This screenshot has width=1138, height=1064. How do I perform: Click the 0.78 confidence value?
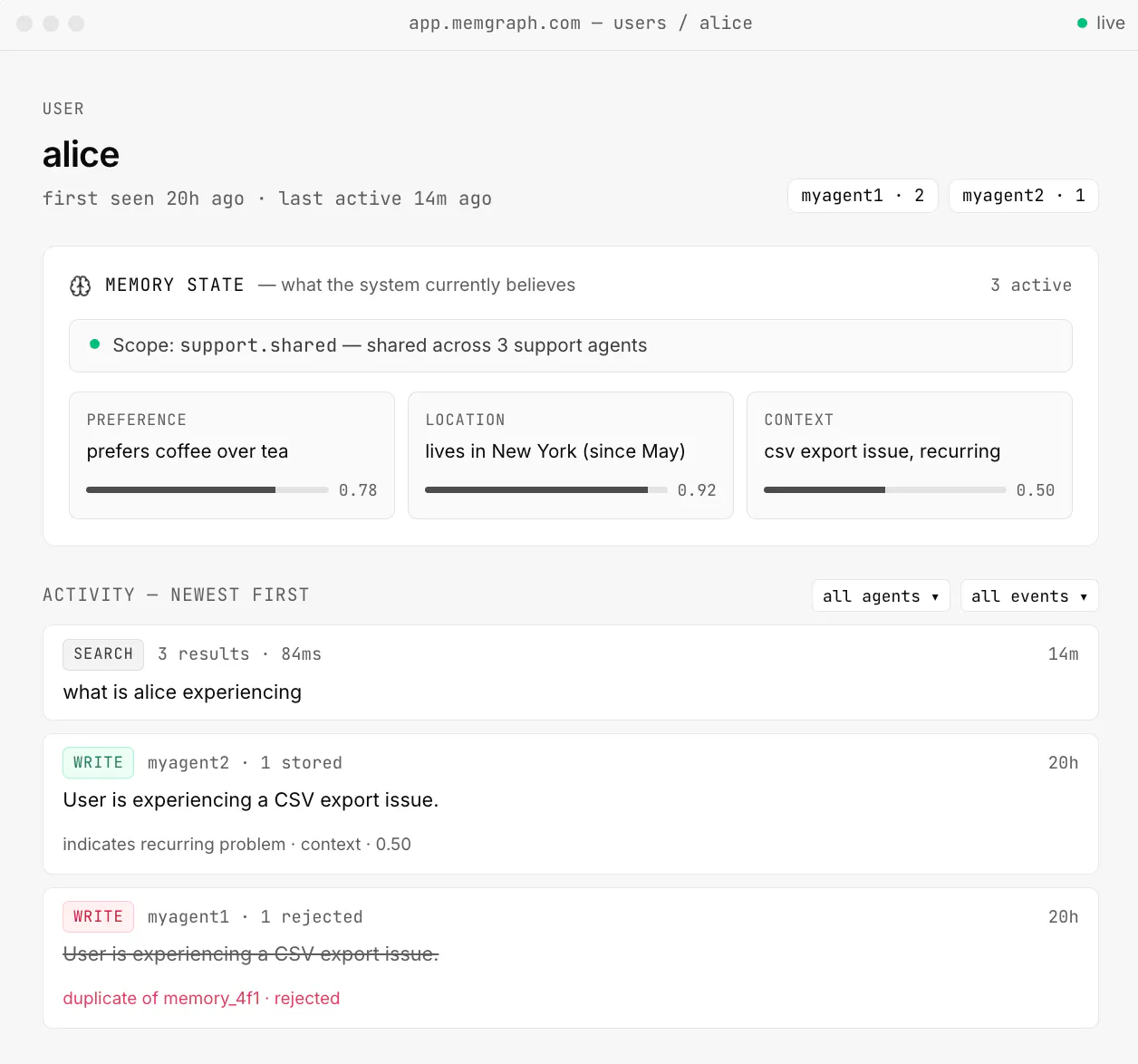(x=358, y=490)
